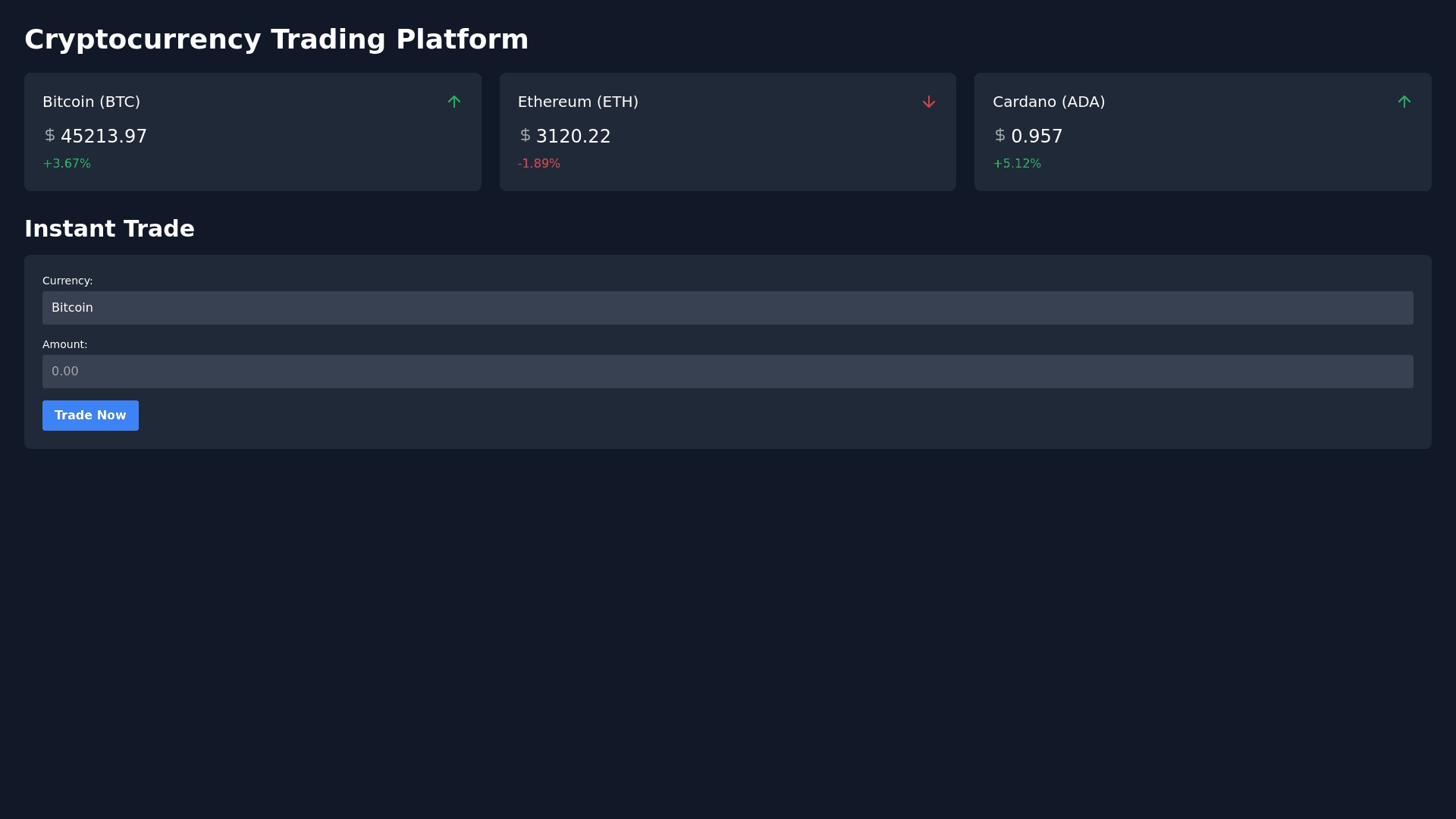Click Bitcoin's green up arrow icon
Viewport: 1456px width, 819px height.
[453, 102]
